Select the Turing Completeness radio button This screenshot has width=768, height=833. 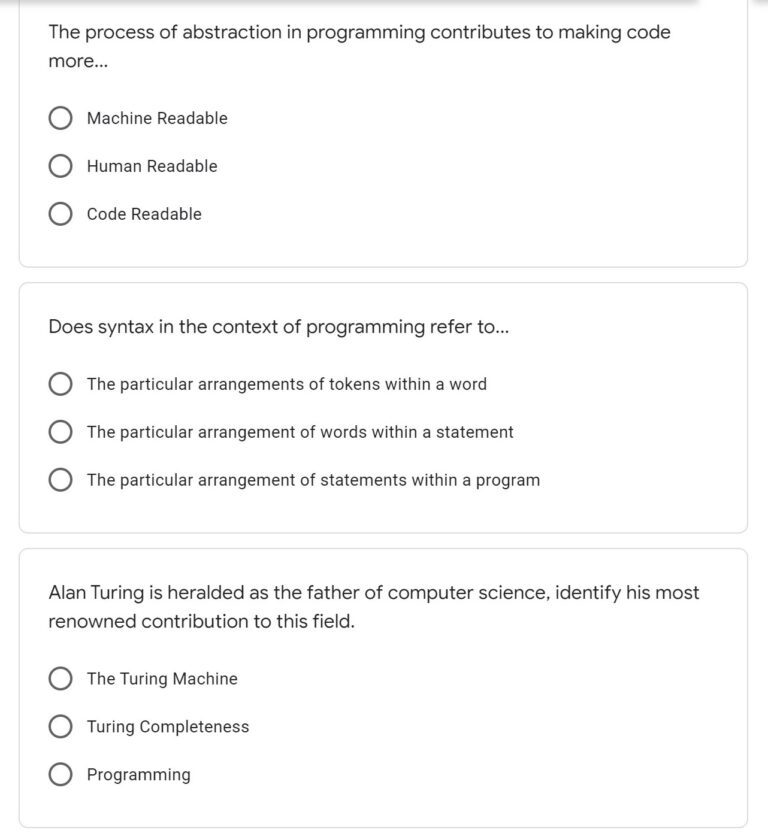point(60,727)
